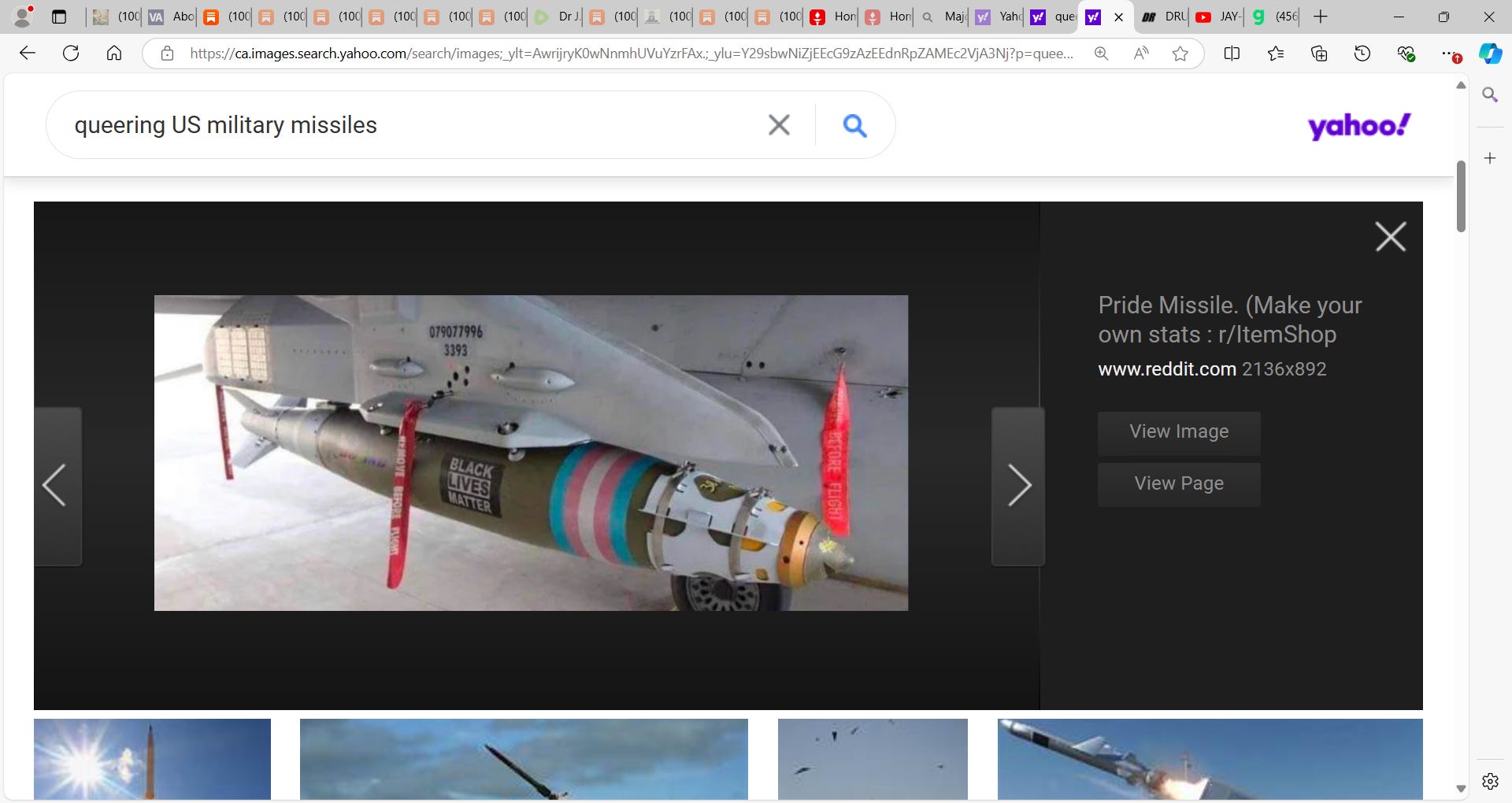This screenshot has width=1512, height=803.
Task: Focus the browser address bar URL
Action: (632, 54)
